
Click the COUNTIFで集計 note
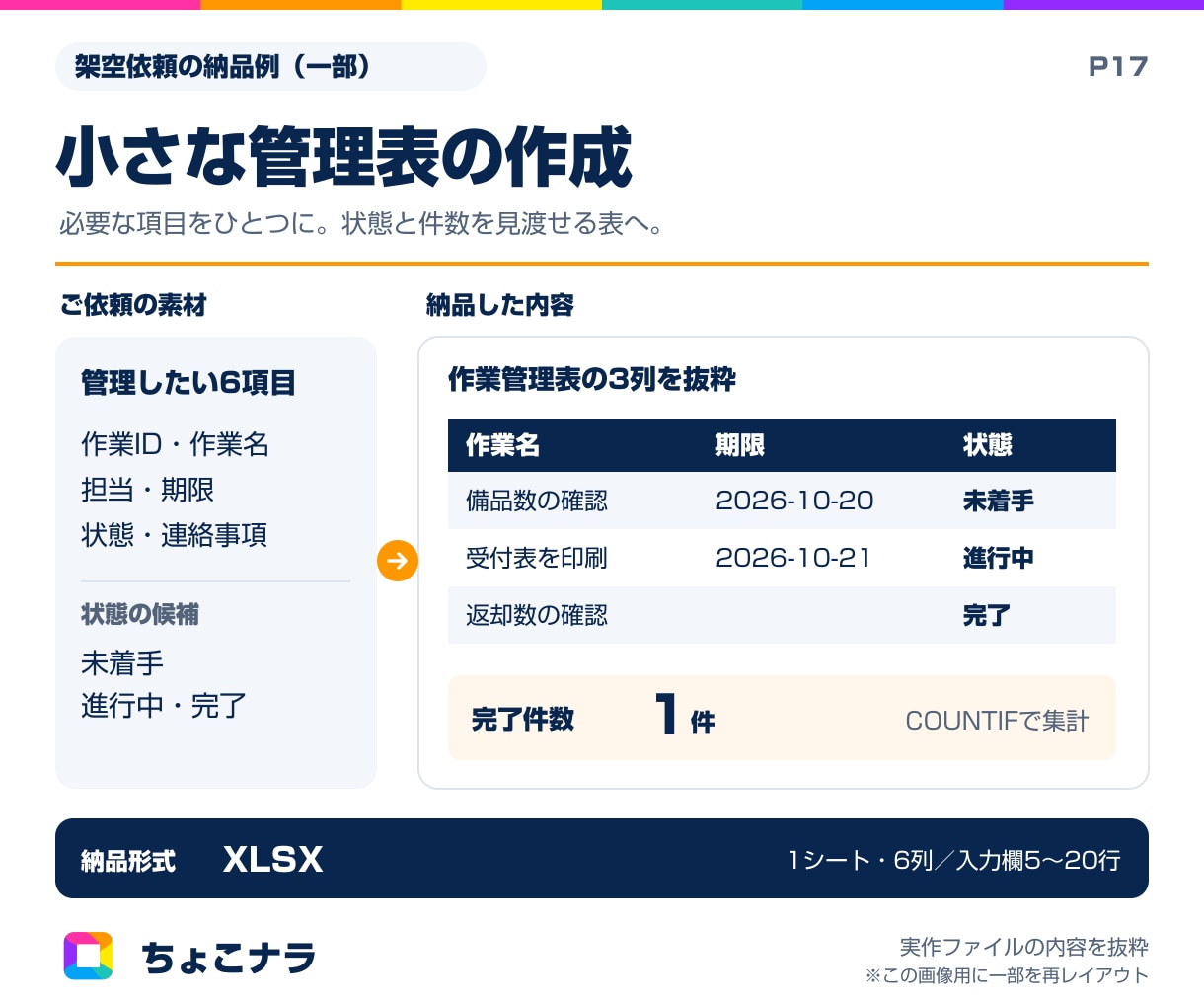(997, 721)
